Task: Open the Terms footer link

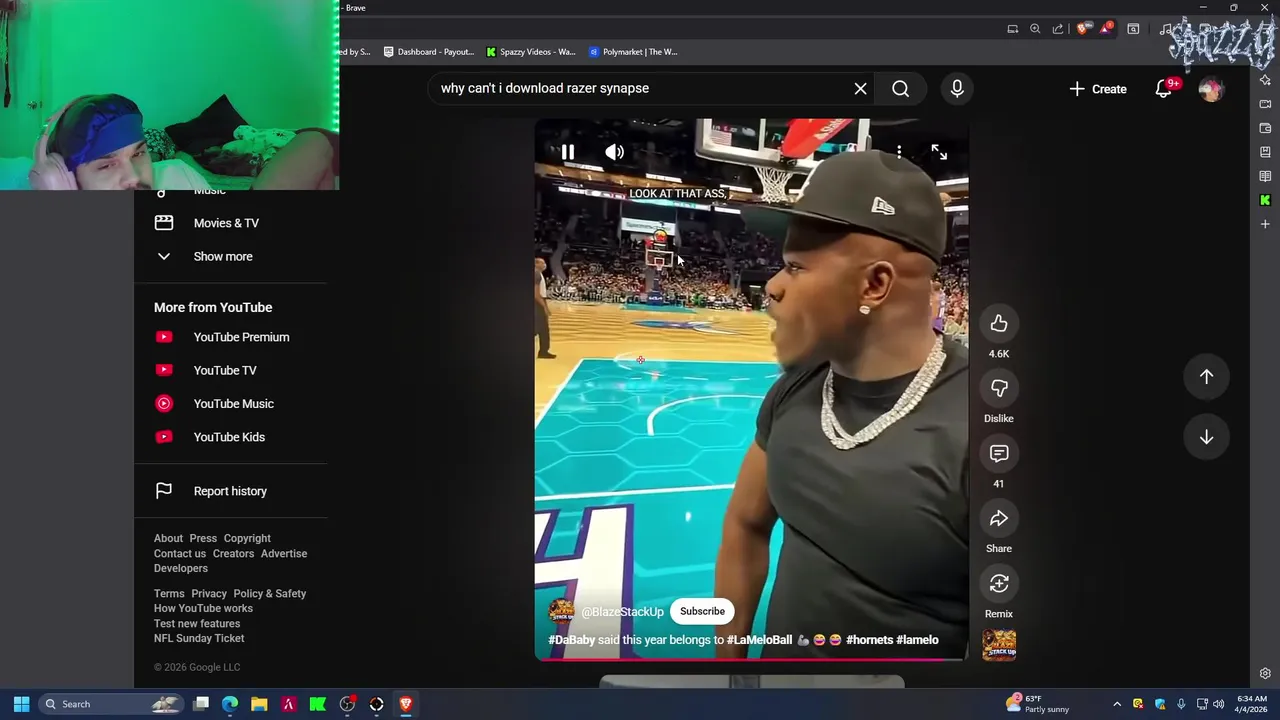Action: [169, 593]
